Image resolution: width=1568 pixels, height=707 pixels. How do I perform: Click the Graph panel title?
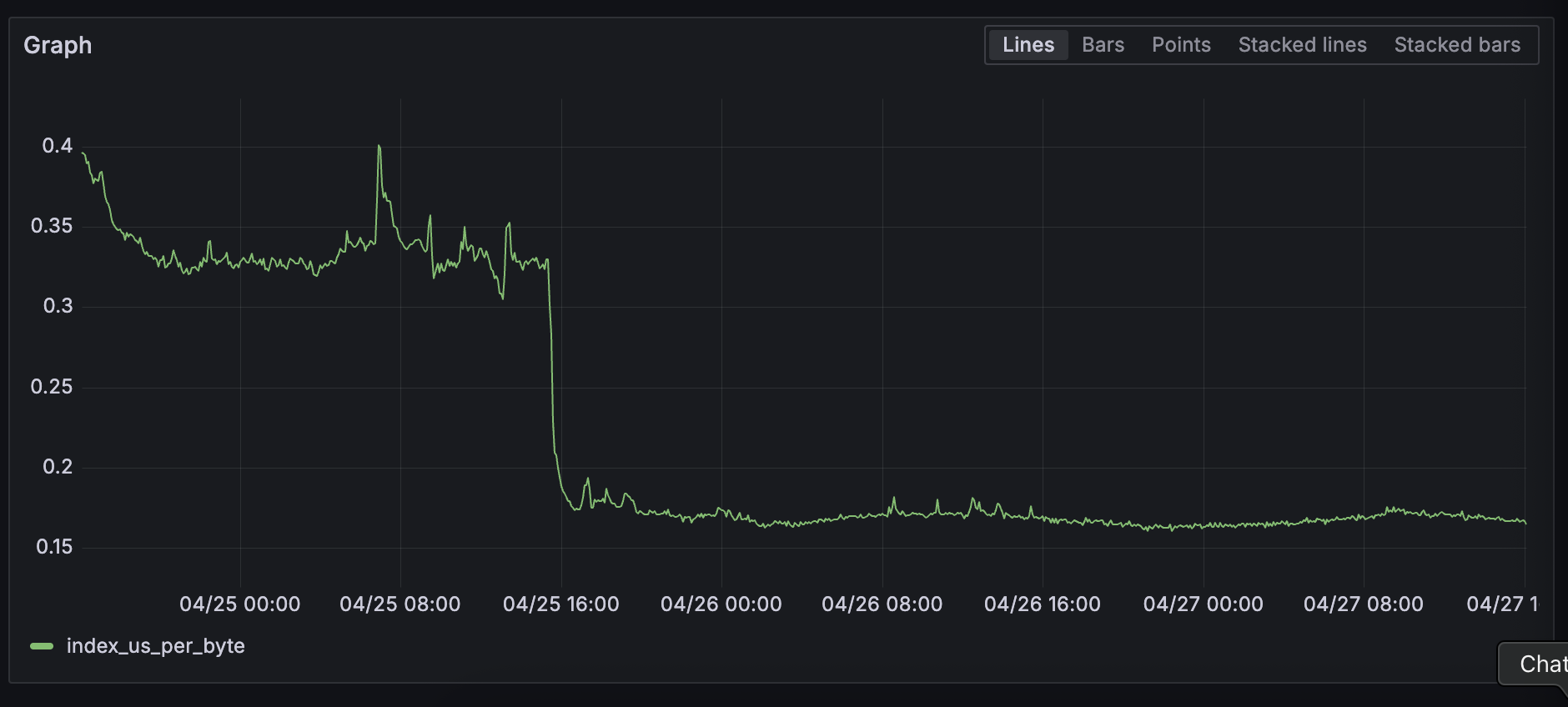(58, 45)
